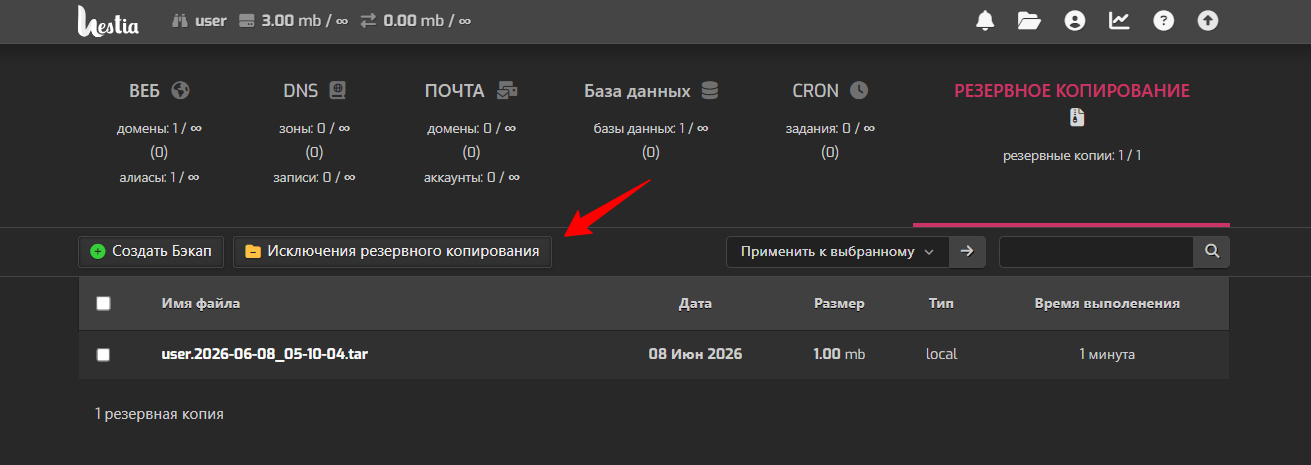Click the globe icon next to ВЕБ
1311x465 pixels.
[x=180, y=90]
